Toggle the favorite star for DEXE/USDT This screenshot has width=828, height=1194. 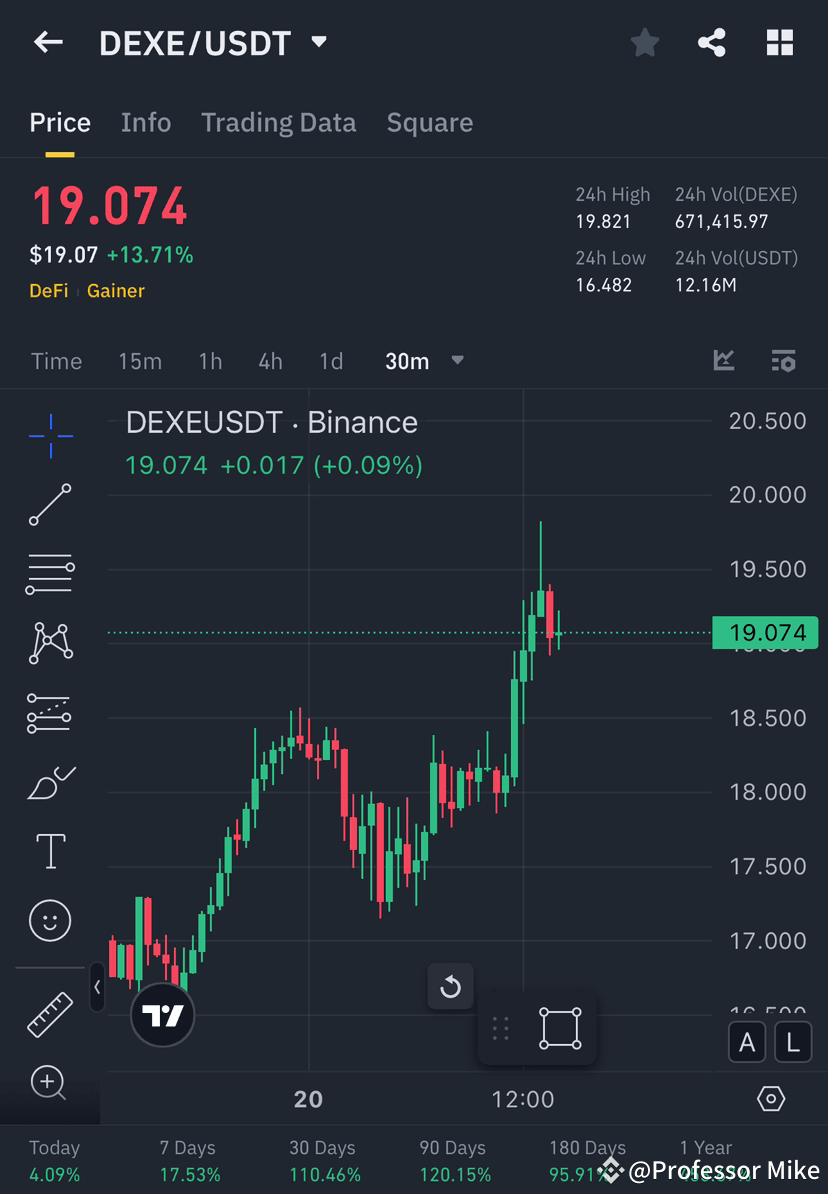644,42
